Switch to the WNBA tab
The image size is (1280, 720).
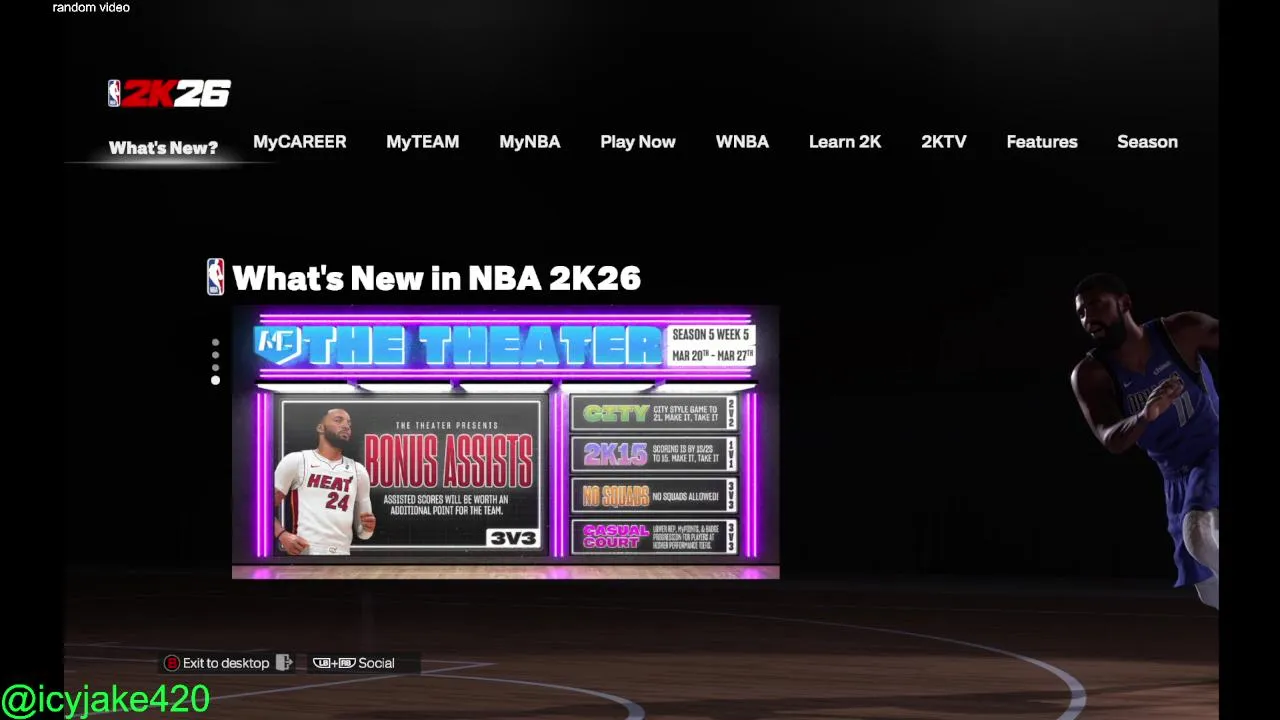tap(742, 142)
